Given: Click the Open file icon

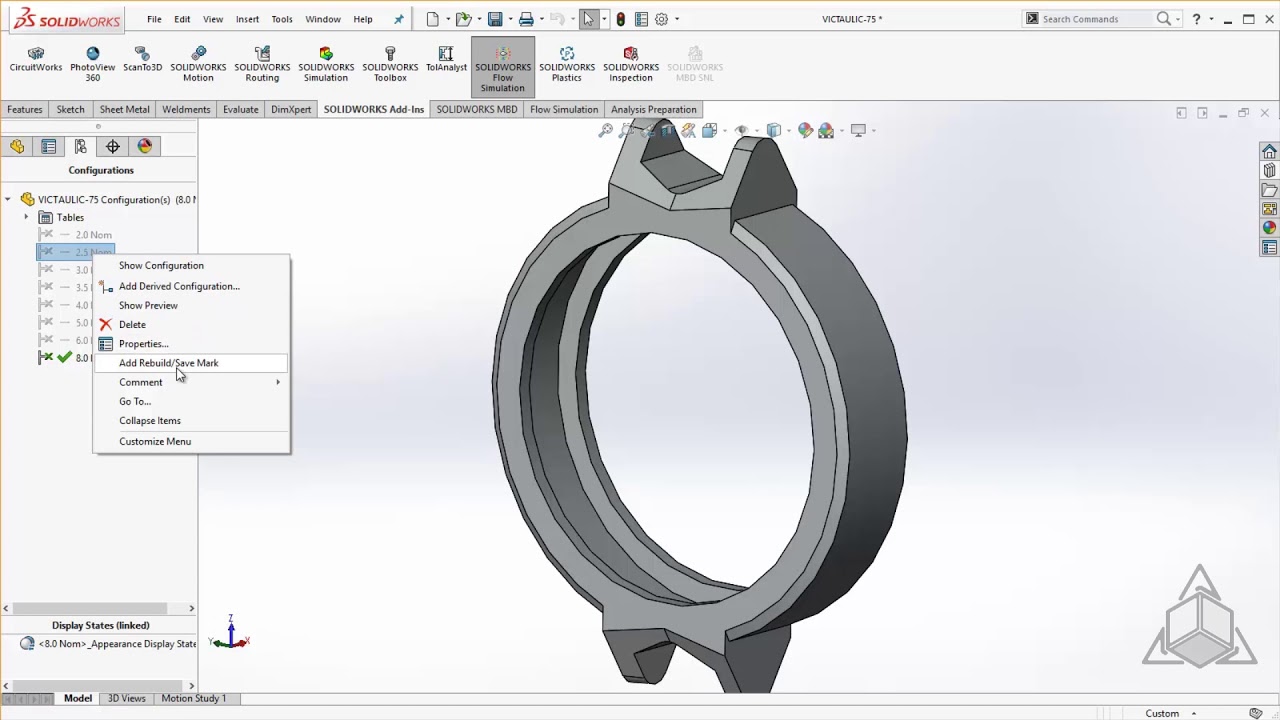Looking at the screenshot, I should [463, 19].
